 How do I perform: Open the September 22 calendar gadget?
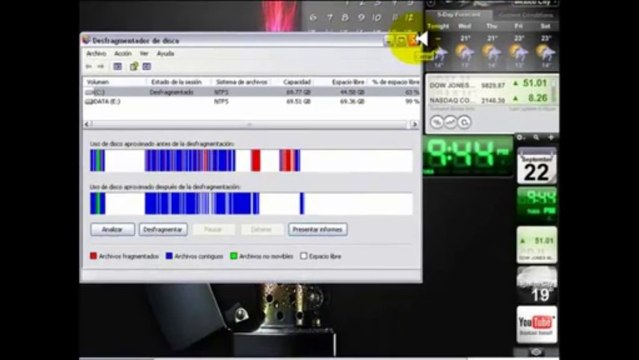click(537, 166)
